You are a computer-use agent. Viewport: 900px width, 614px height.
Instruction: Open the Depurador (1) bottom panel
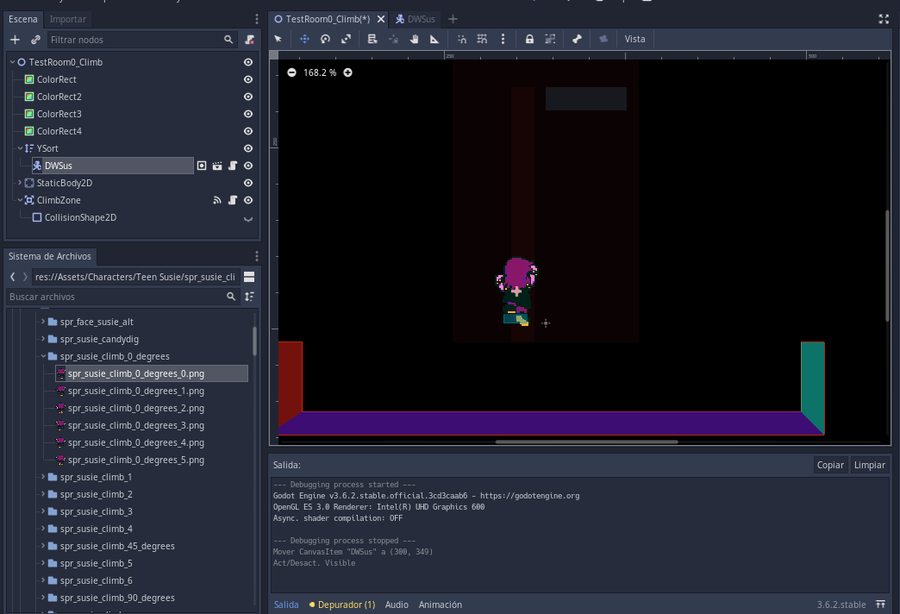coord(342,604)
